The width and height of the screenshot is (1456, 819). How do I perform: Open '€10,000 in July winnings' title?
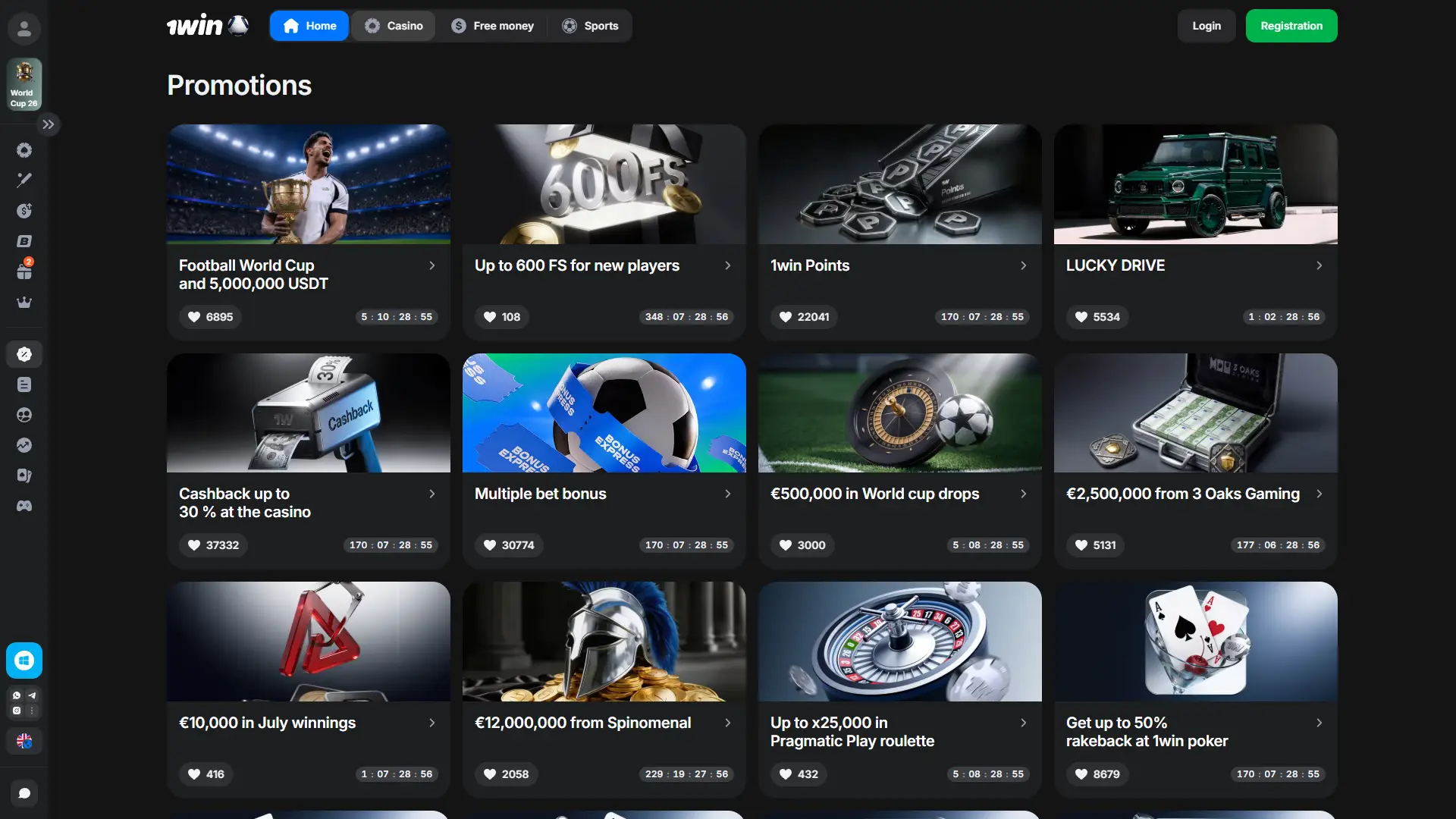point(267,723)
